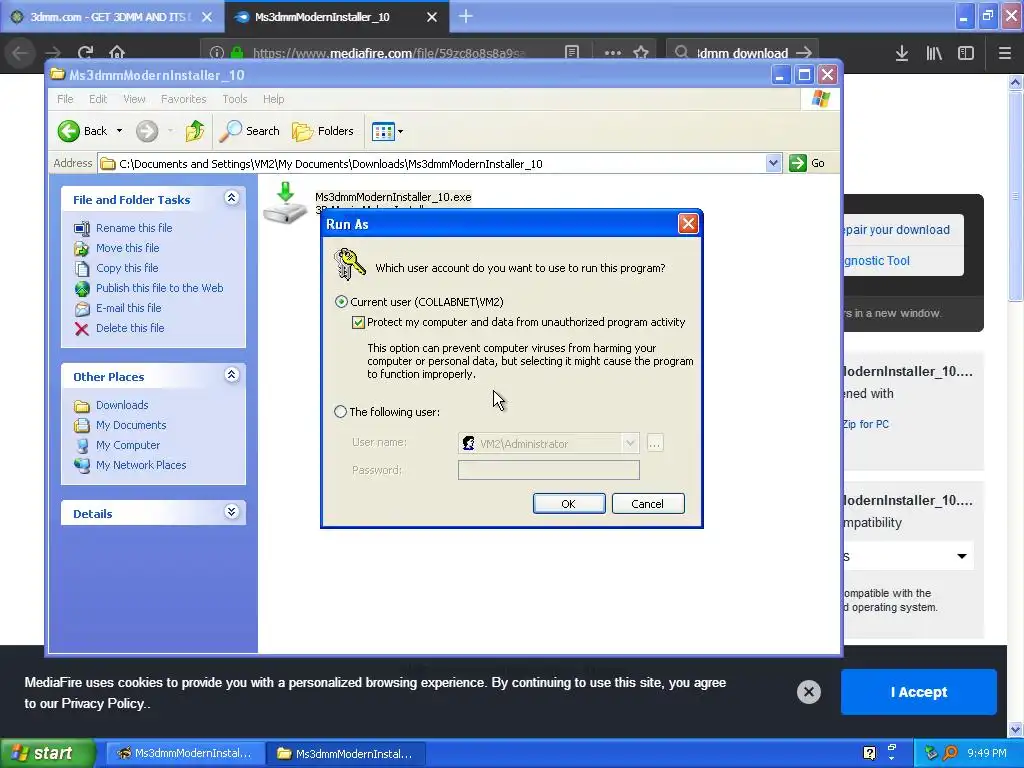This screenshot has height=768, width=1024.
Task: Click Publish this file to the Web
Action: (159, 288)
